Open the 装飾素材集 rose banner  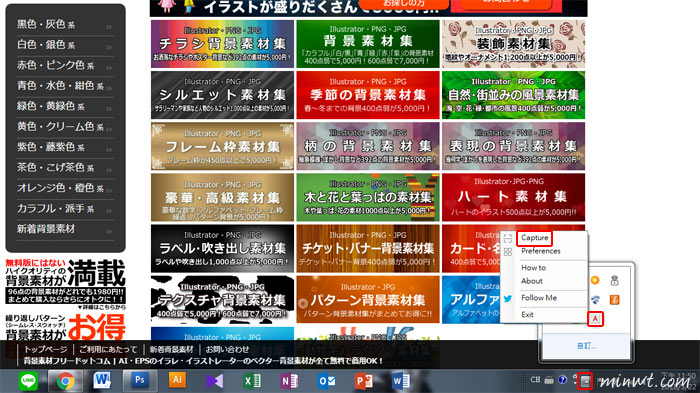[x=513, y=44]
